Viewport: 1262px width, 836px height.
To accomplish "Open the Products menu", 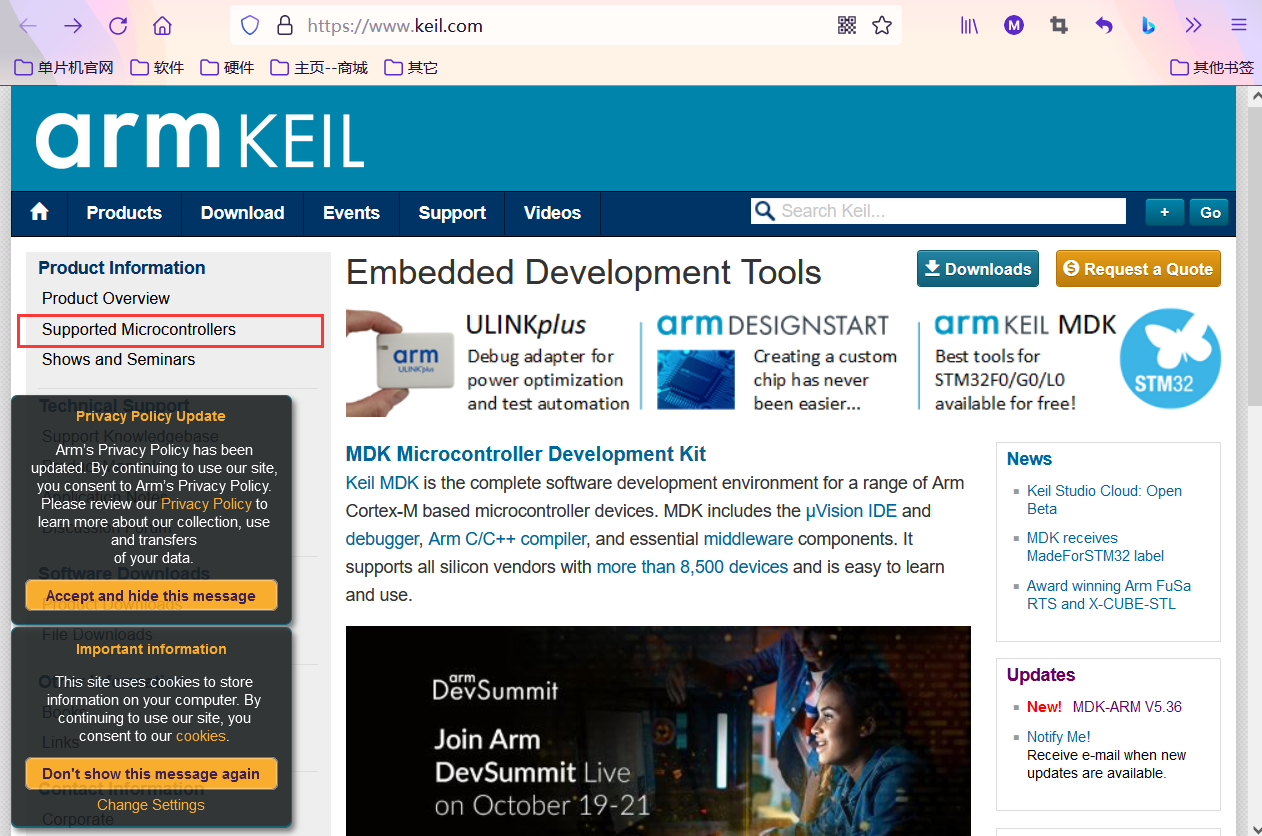I will 124,213.
